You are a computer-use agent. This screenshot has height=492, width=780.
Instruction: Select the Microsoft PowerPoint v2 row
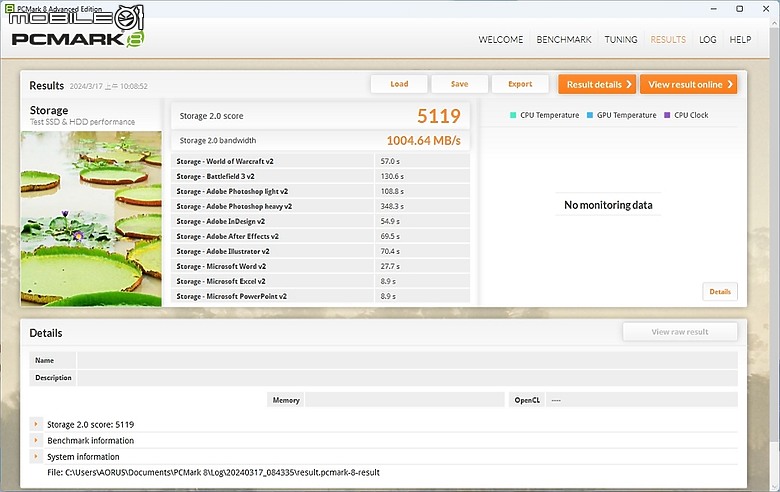coord(321,296)
